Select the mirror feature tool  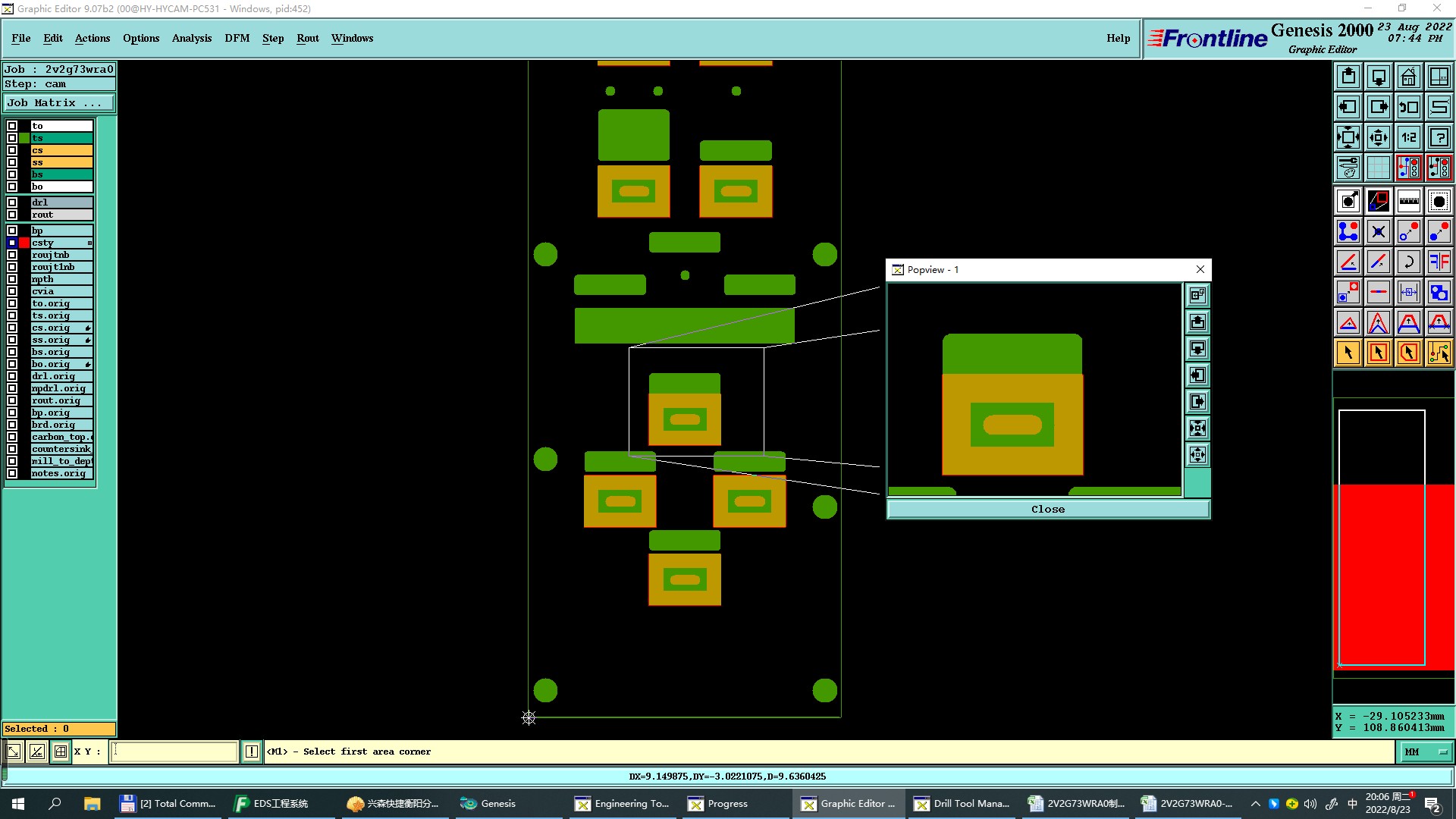pos(1439,262)
